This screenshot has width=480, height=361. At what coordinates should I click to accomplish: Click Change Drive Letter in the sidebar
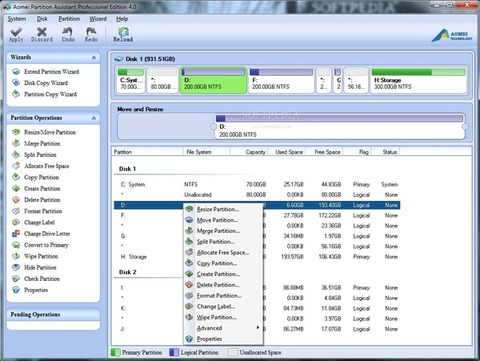pyautogui.click(x=47, y=234)
